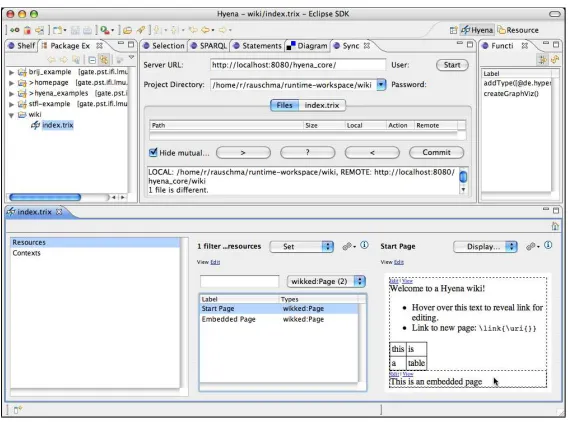Switch to the Shelf tab
568x422 pixels.
point(22,46)
